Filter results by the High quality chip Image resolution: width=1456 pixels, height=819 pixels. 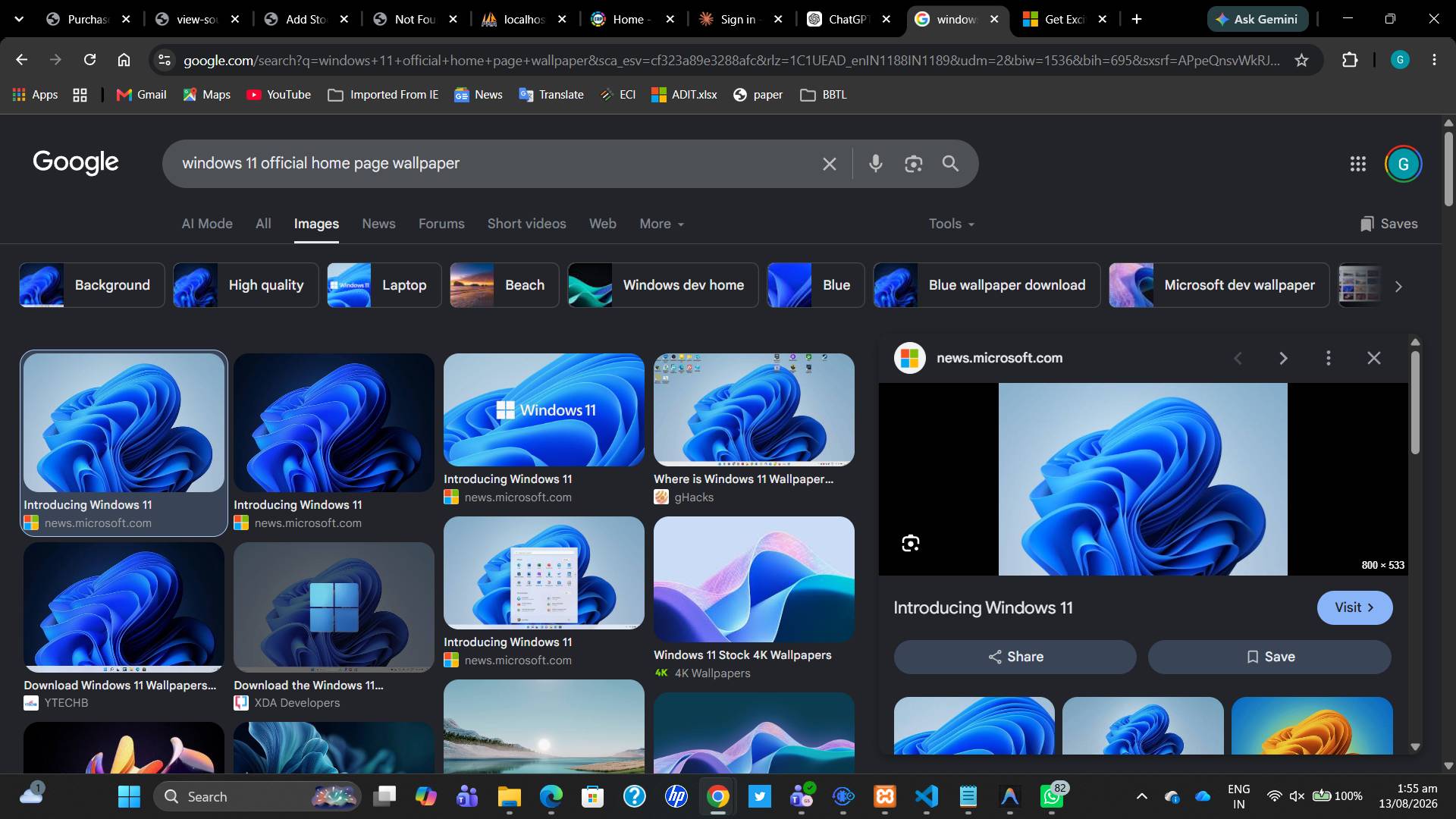pos(246,285)
